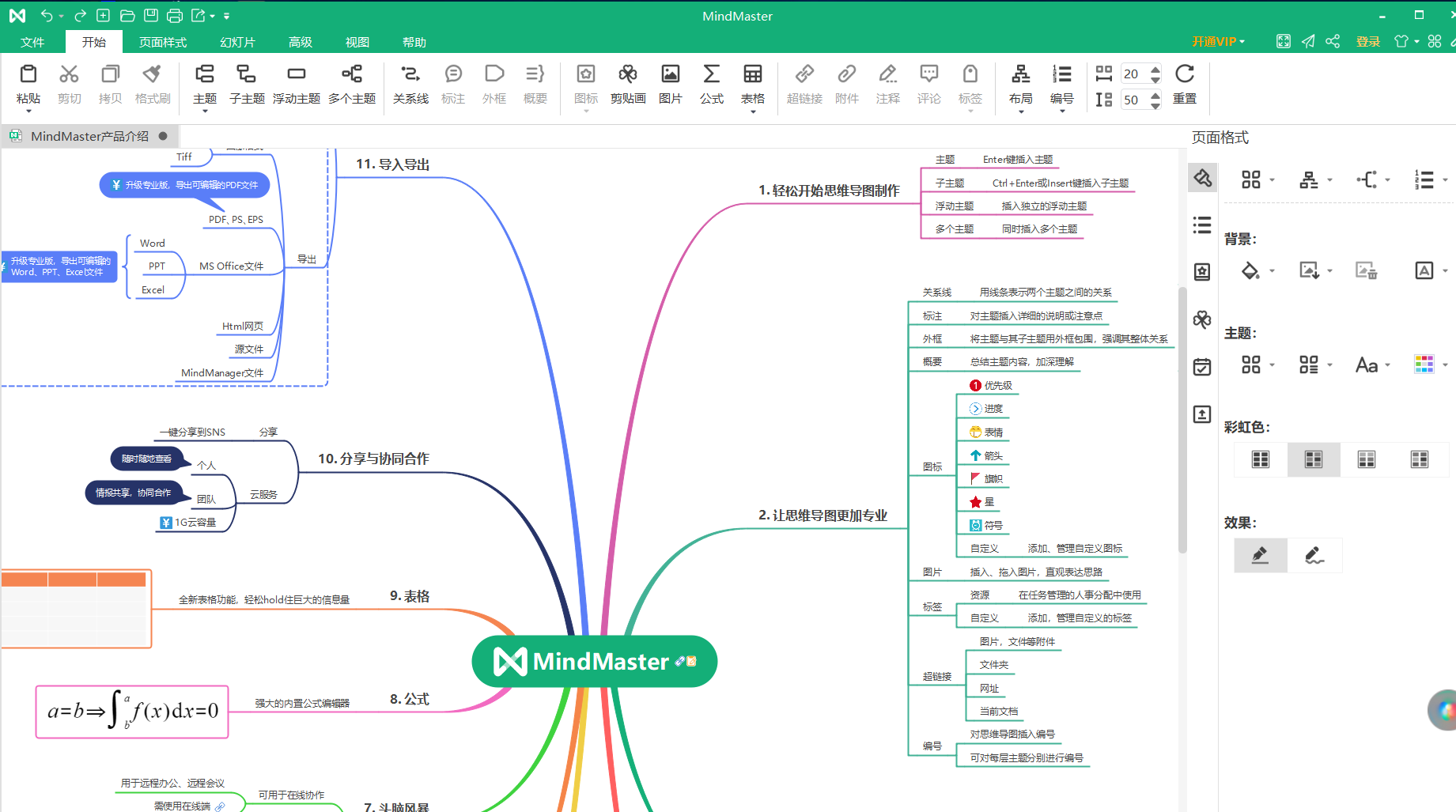Open the 视图 menu

pyautogui.click(x=357, y=42)
